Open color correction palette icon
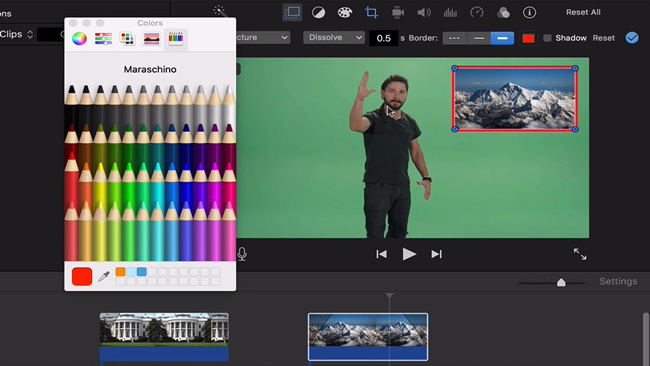The width and height of the screenshot is (650, 366). 344,12
